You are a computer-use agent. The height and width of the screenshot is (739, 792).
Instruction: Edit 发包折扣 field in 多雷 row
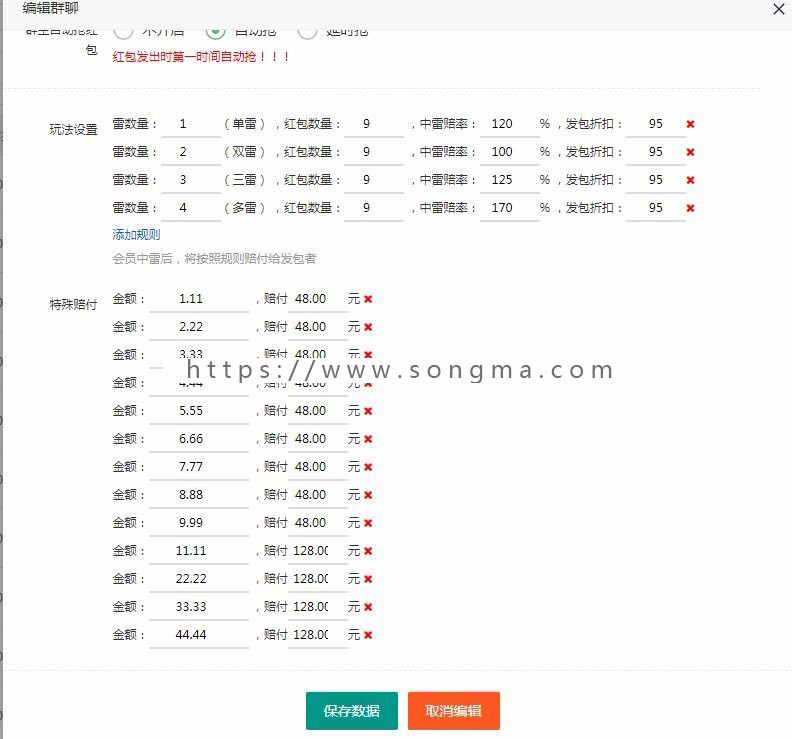point(656,208)
